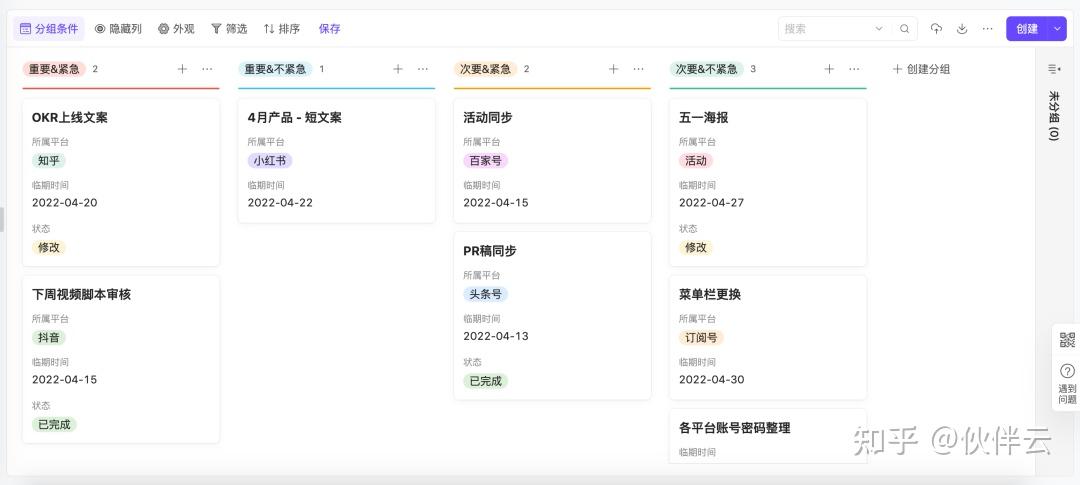The width and height of the screenshot is (1080, 485).
Task: Focus the 搜索 search input field
Action: click(x=825, y=29)
